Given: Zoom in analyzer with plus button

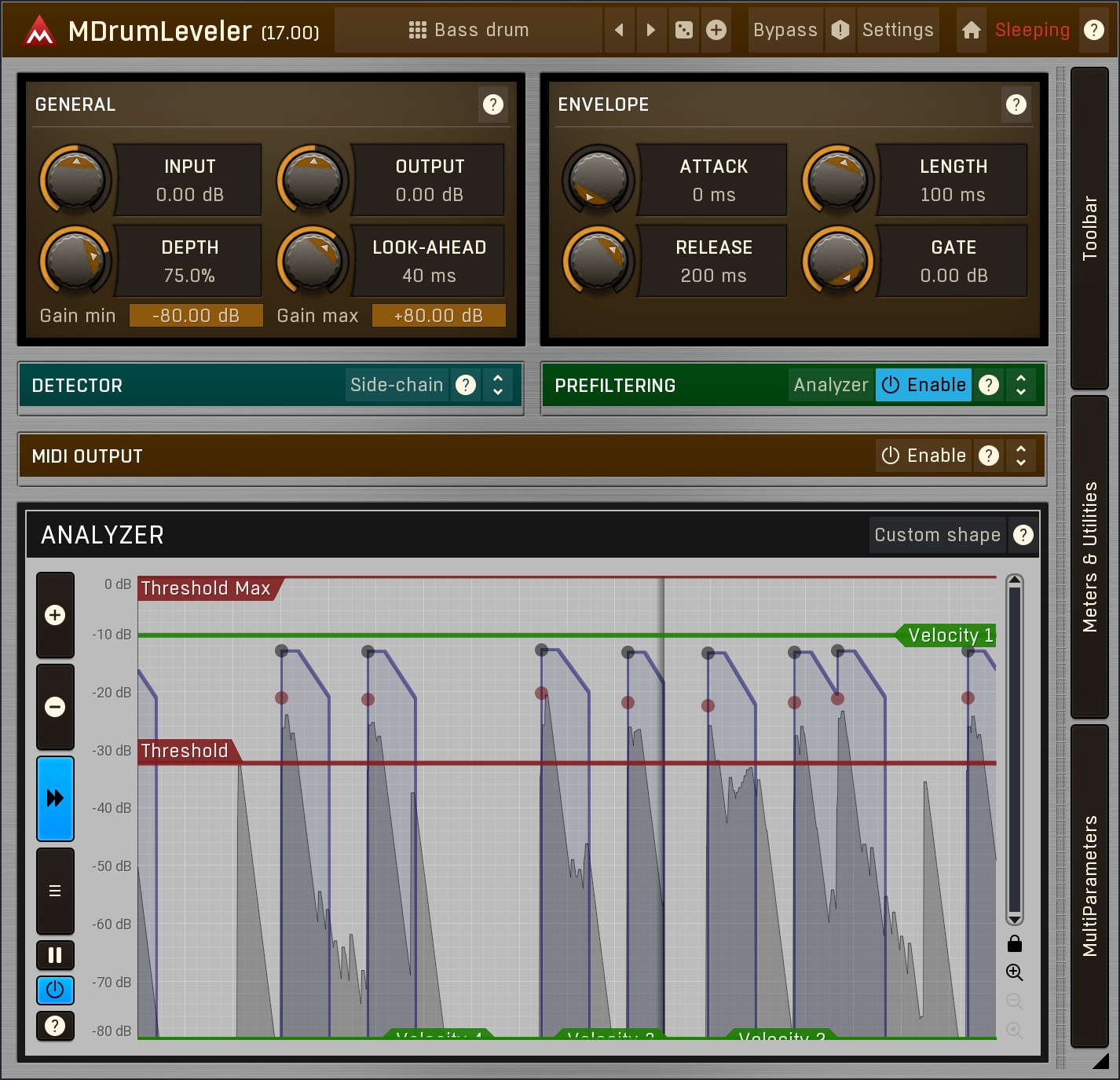Looking at the screenshot, I should click(x=55, y=615).
